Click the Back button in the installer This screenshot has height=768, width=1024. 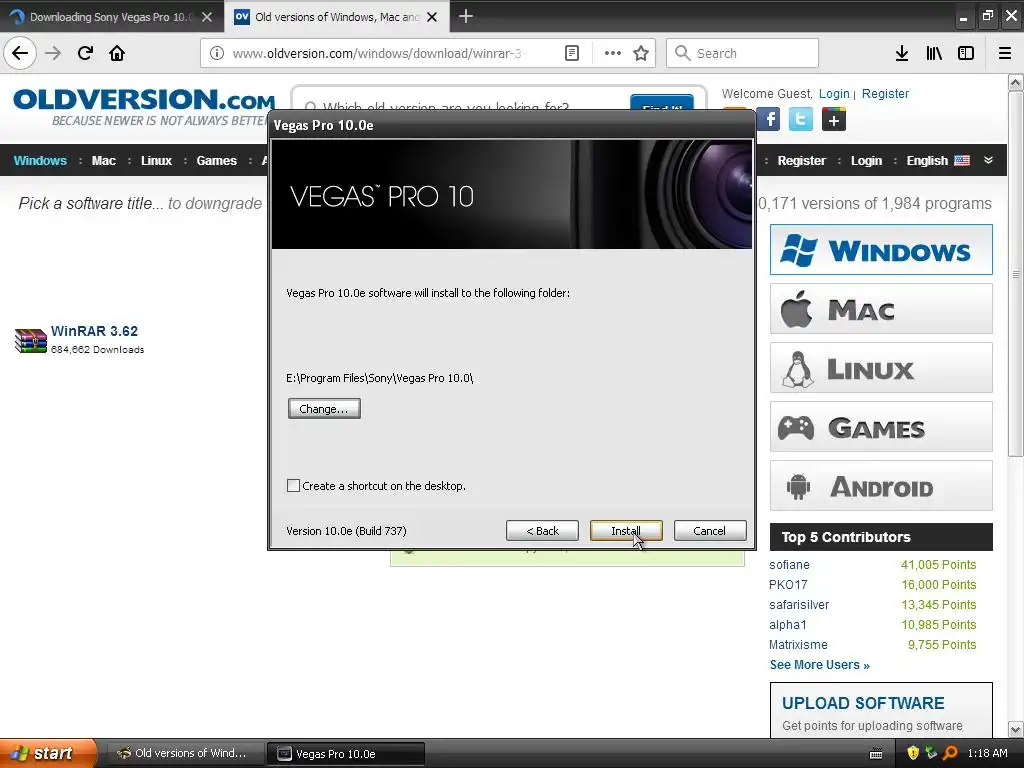542,531
